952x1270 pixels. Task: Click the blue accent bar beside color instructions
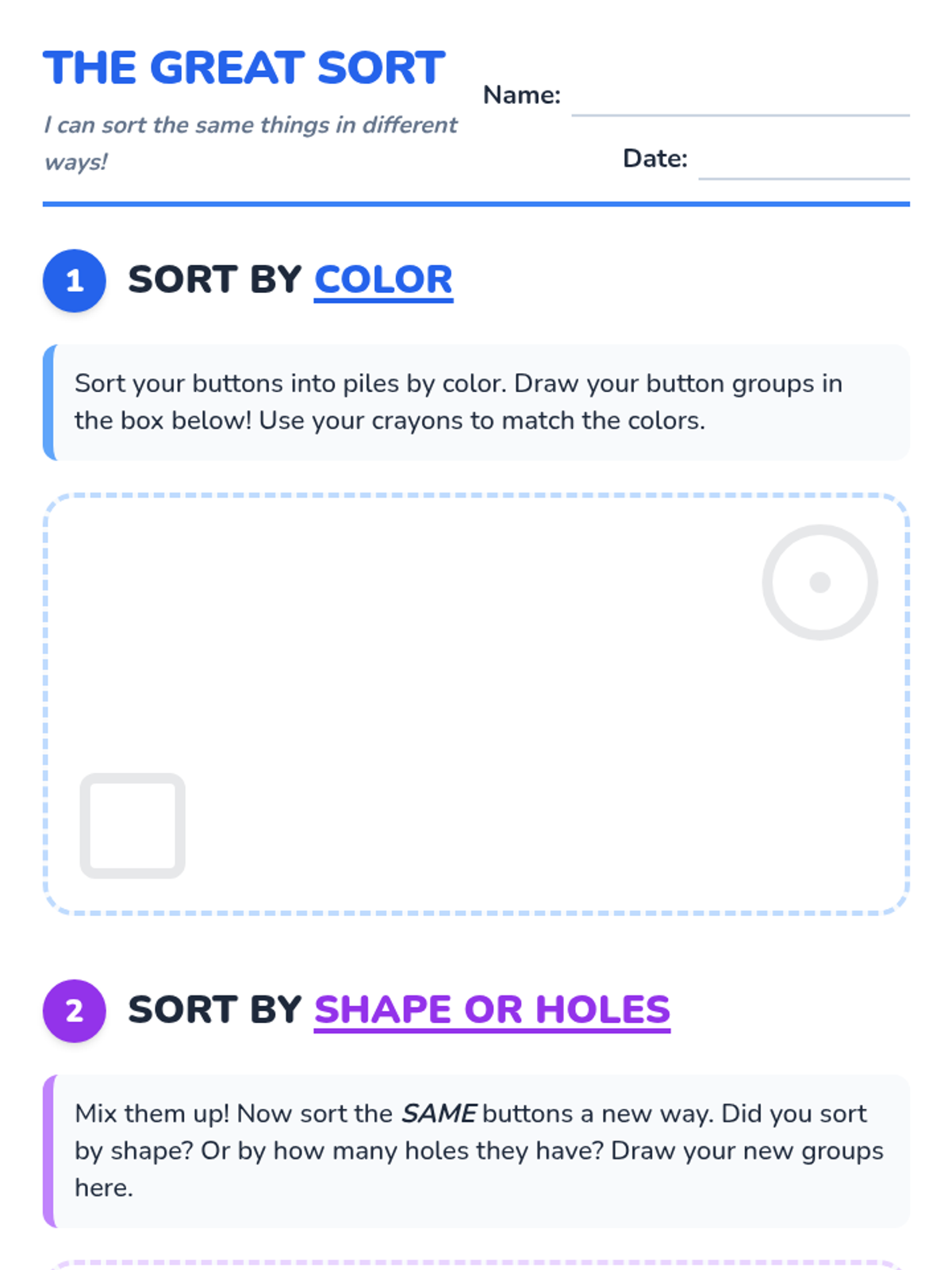49,402
